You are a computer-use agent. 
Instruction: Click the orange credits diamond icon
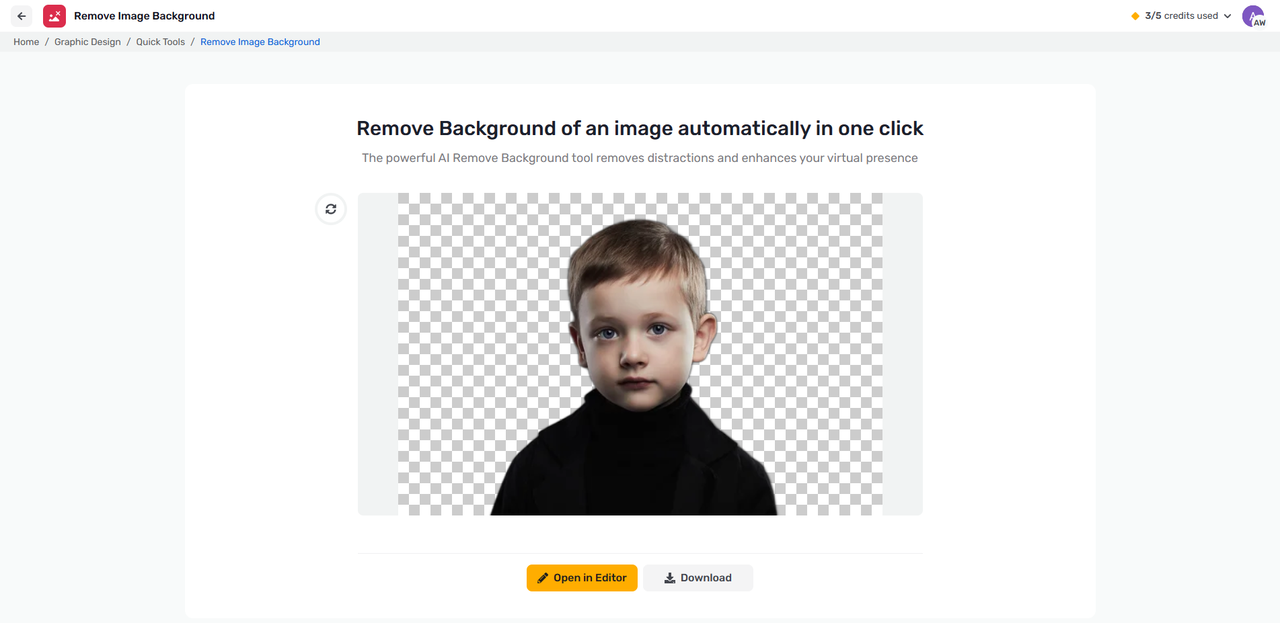coord(1135,16)
